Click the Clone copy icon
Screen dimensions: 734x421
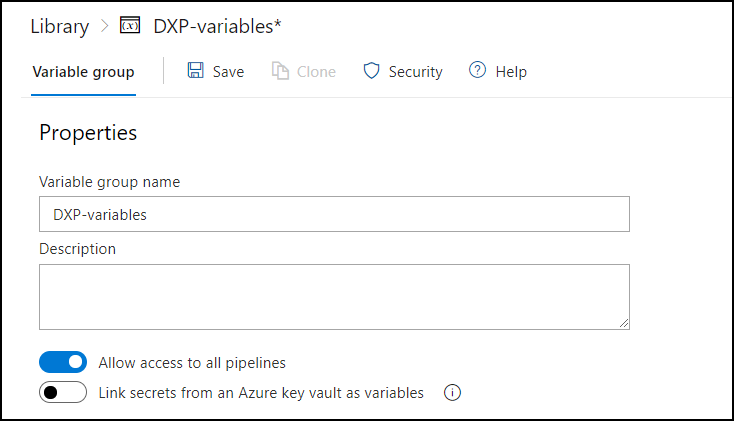click(x=280, y=71)
